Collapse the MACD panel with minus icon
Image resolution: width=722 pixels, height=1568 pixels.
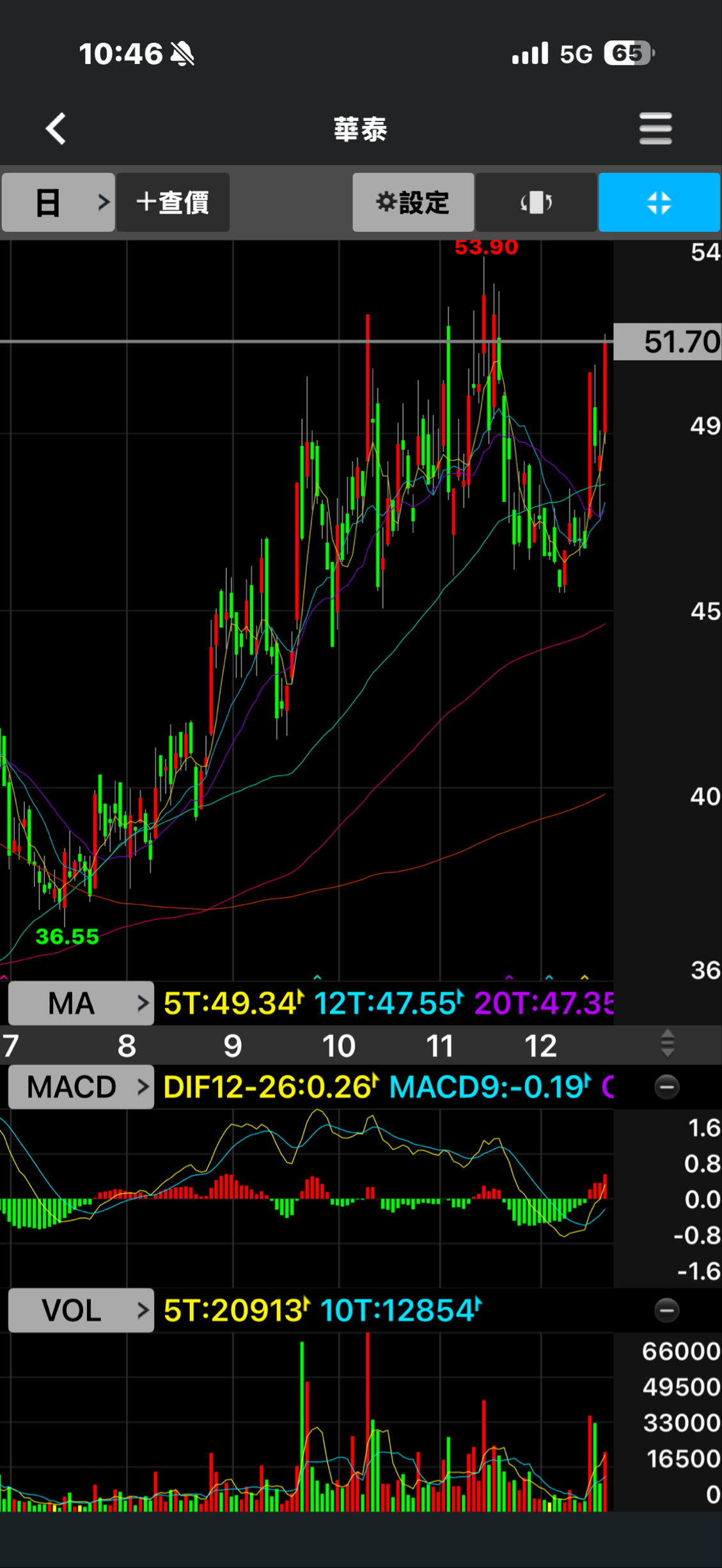pyautogui.click(x=666, y=1087)
